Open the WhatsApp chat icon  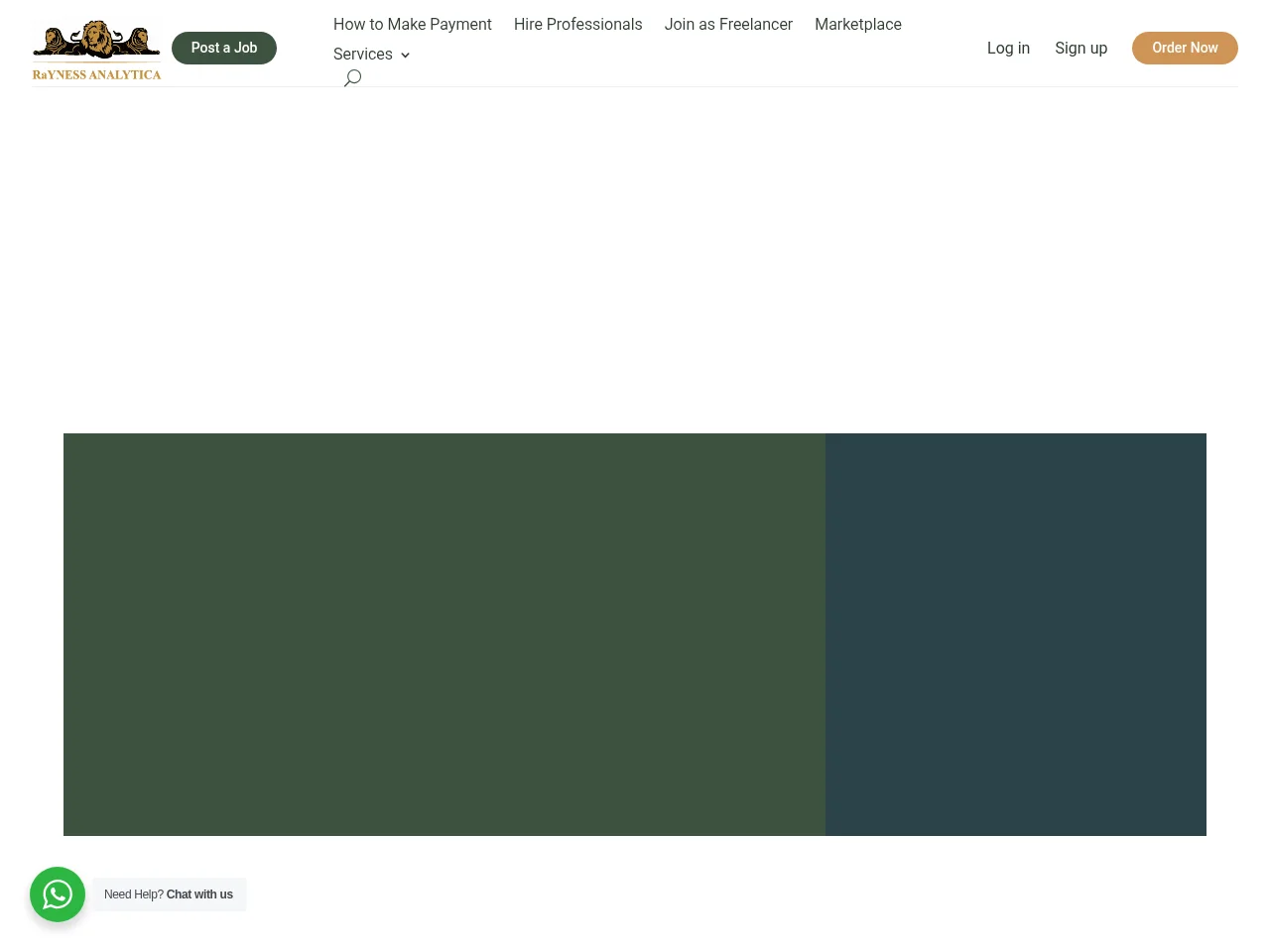pos(58,894)
